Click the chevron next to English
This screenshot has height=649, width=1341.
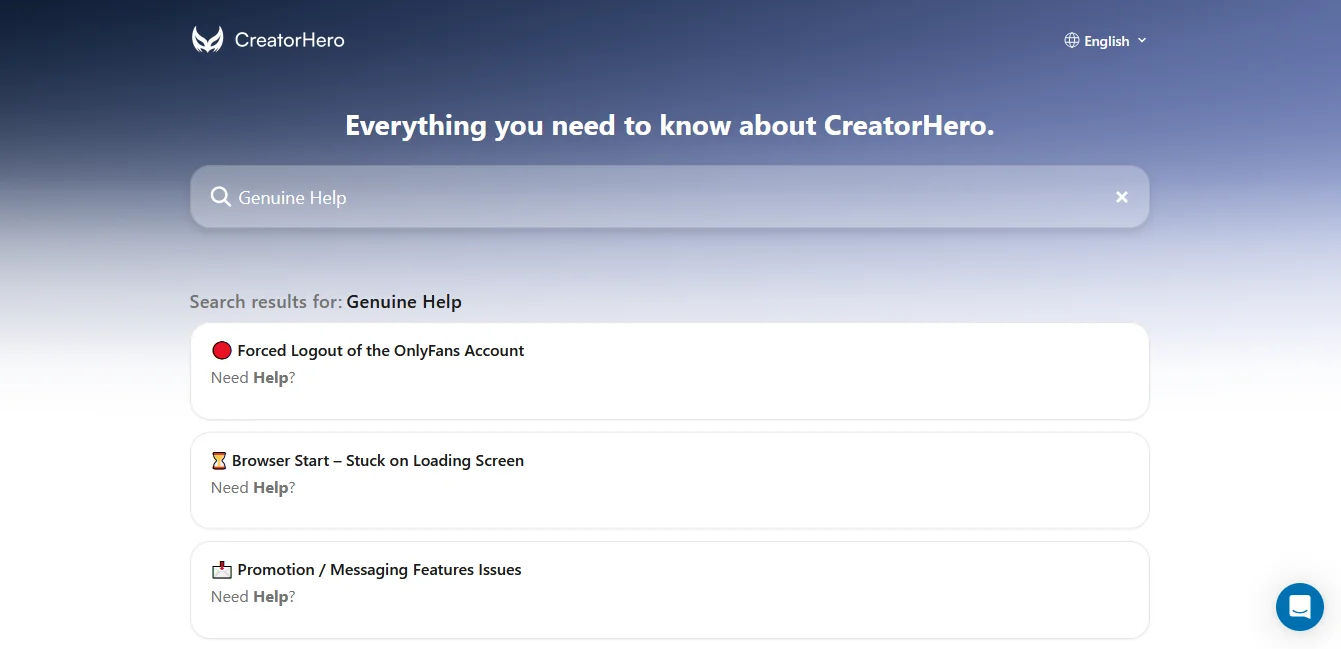[1142, 40]
